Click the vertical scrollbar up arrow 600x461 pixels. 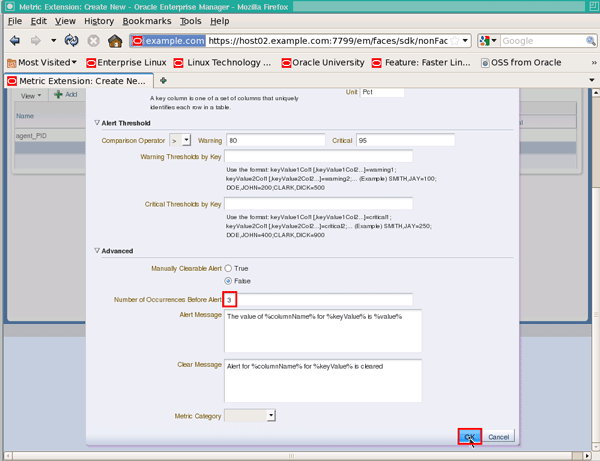pyautogui.click(x=596, y=93)
